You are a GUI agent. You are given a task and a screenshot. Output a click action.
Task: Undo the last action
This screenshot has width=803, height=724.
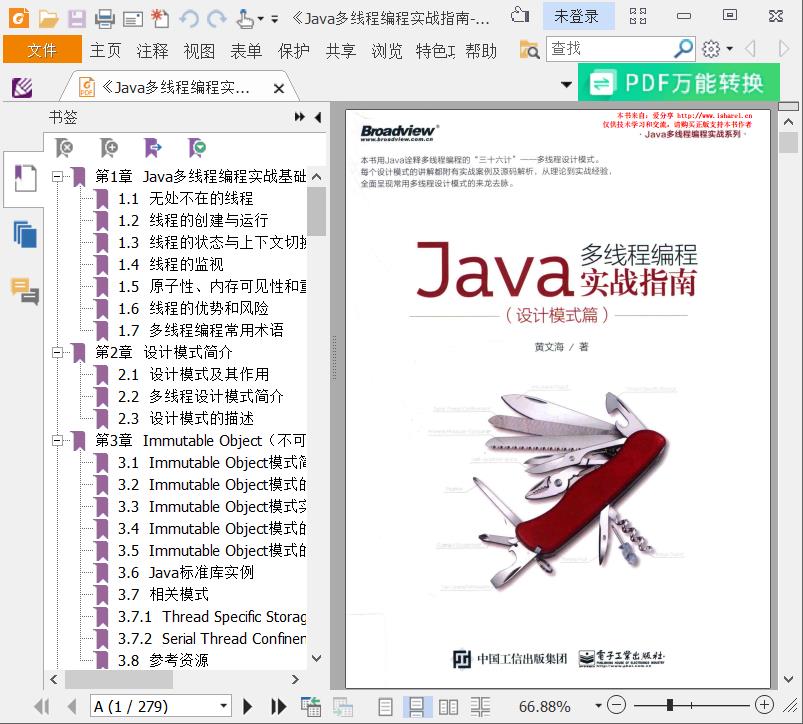189,19
